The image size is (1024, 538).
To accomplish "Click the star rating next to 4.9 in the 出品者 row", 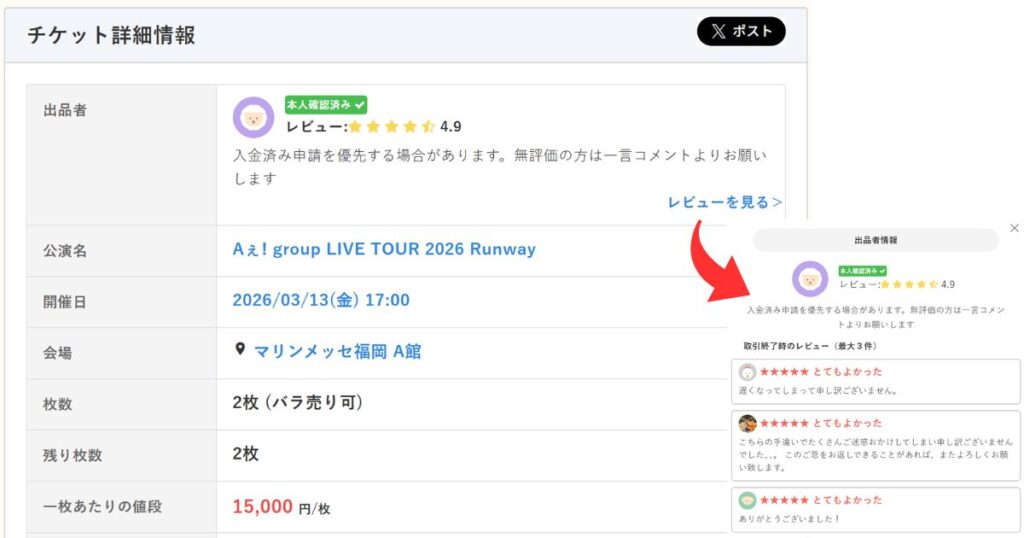I will click(x=391, y=127).
